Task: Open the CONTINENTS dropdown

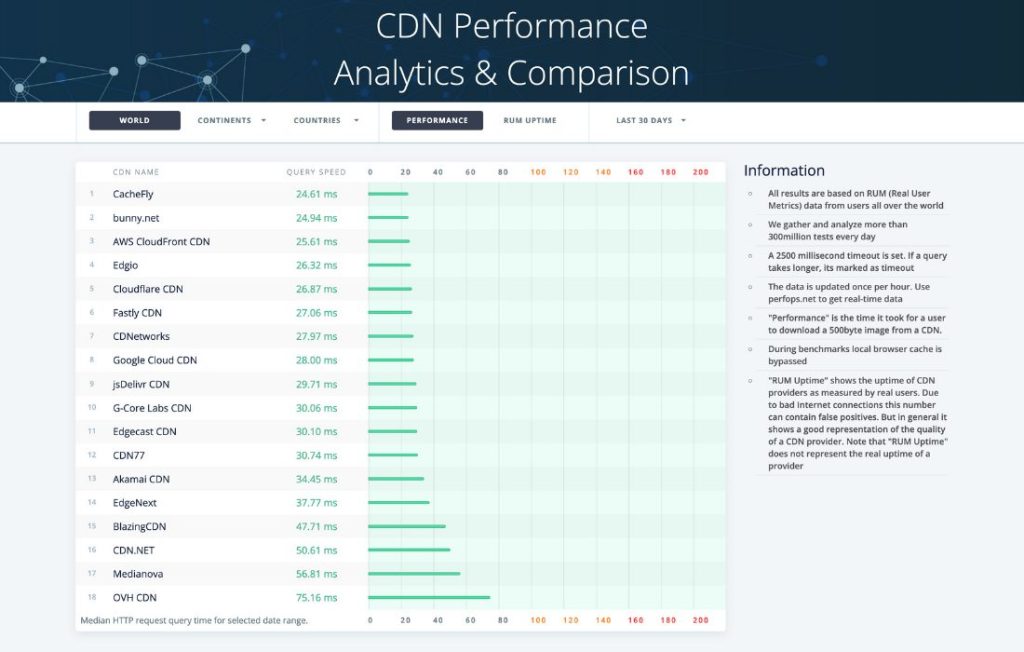Action: pos(231,120)
